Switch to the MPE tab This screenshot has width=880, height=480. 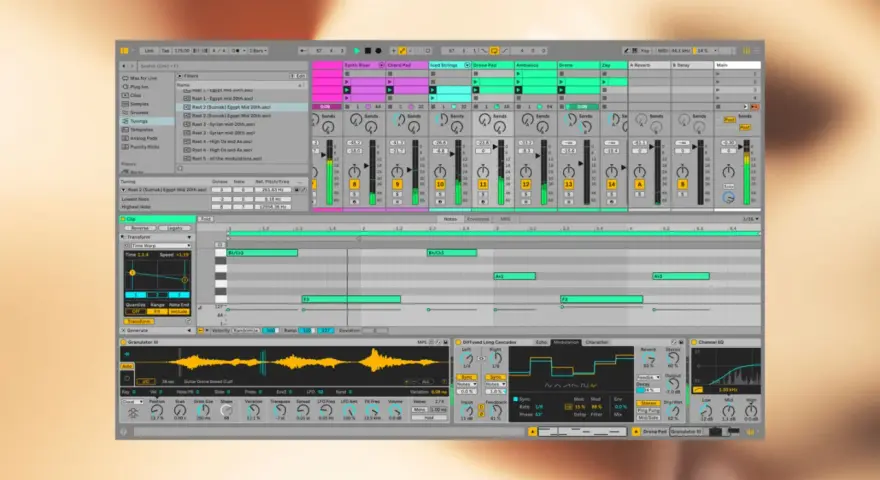pos(505,219)
